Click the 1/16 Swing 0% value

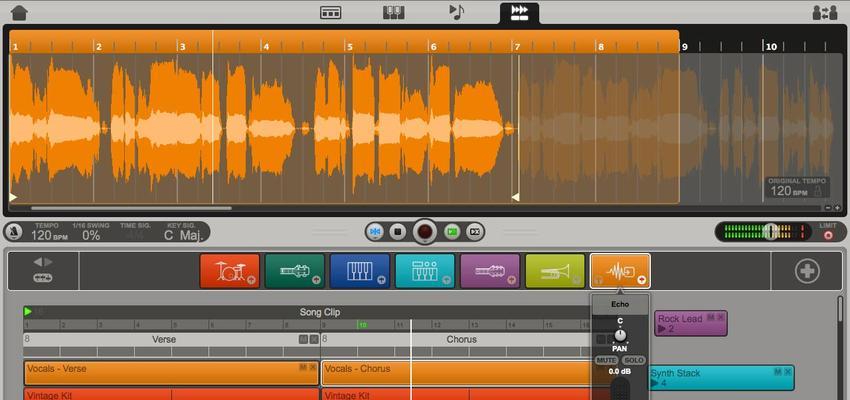tap(91, 235)
